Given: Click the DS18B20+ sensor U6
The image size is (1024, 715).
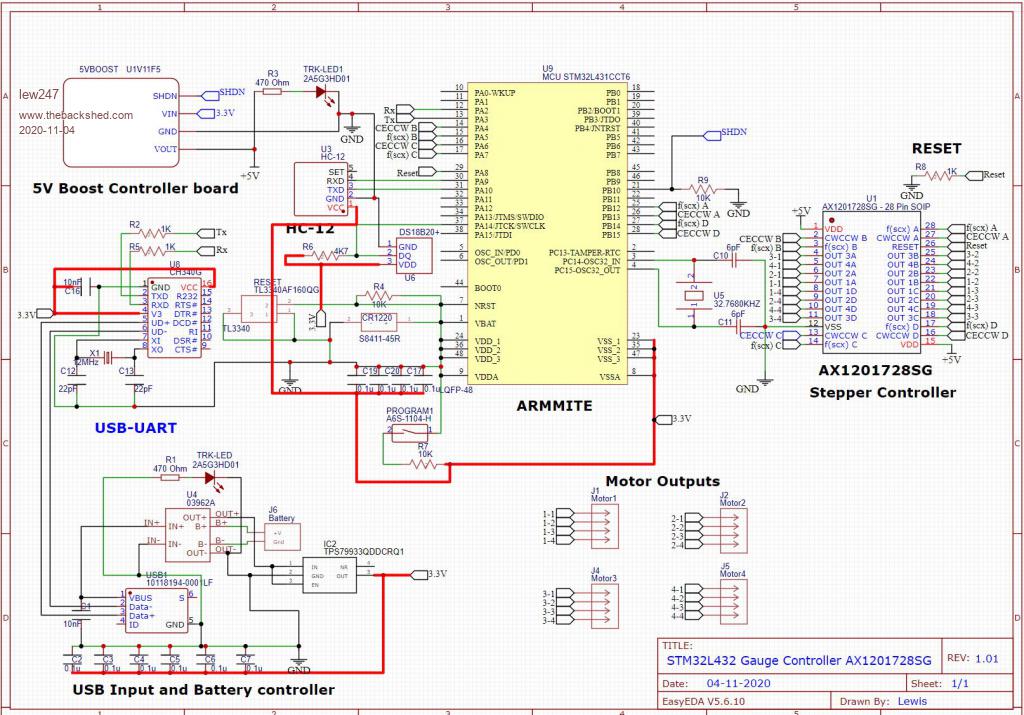Looking at the screenshot, I should point(409,256).
